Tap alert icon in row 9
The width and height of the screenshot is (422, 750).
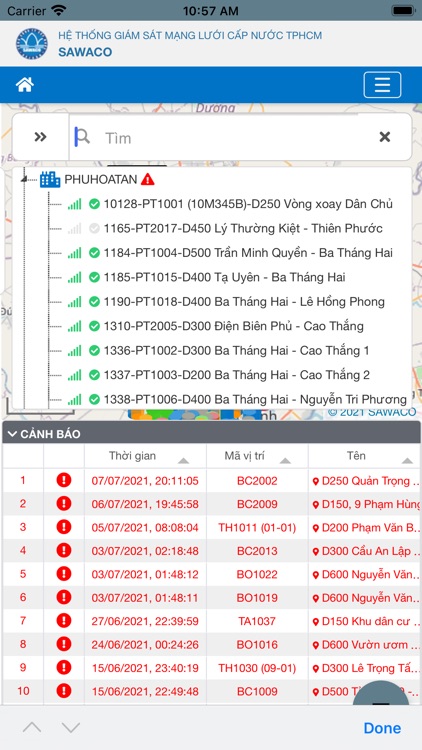coord(64,668)
